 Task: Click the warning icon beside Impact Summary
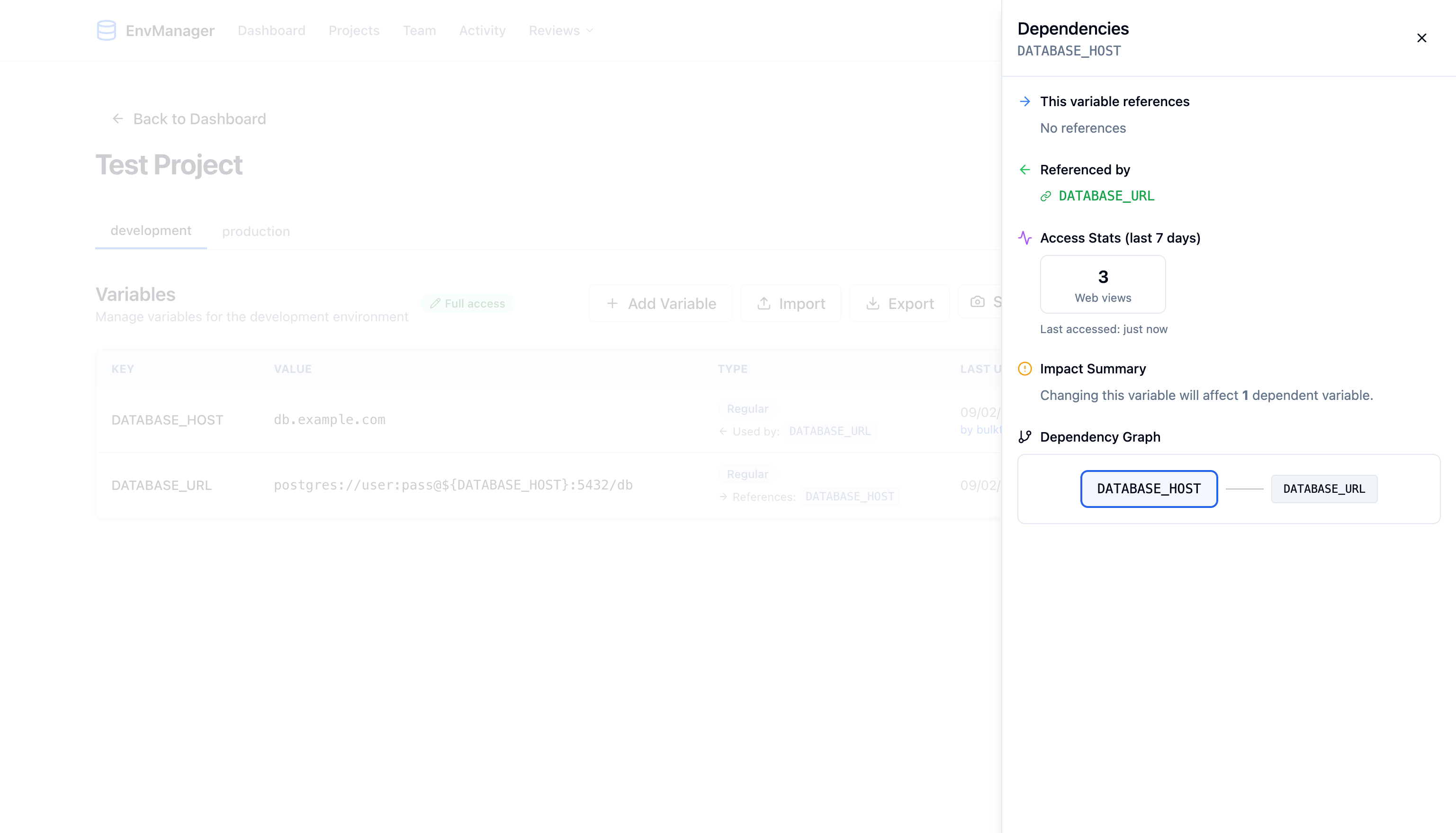click(x=1024, y=369)
